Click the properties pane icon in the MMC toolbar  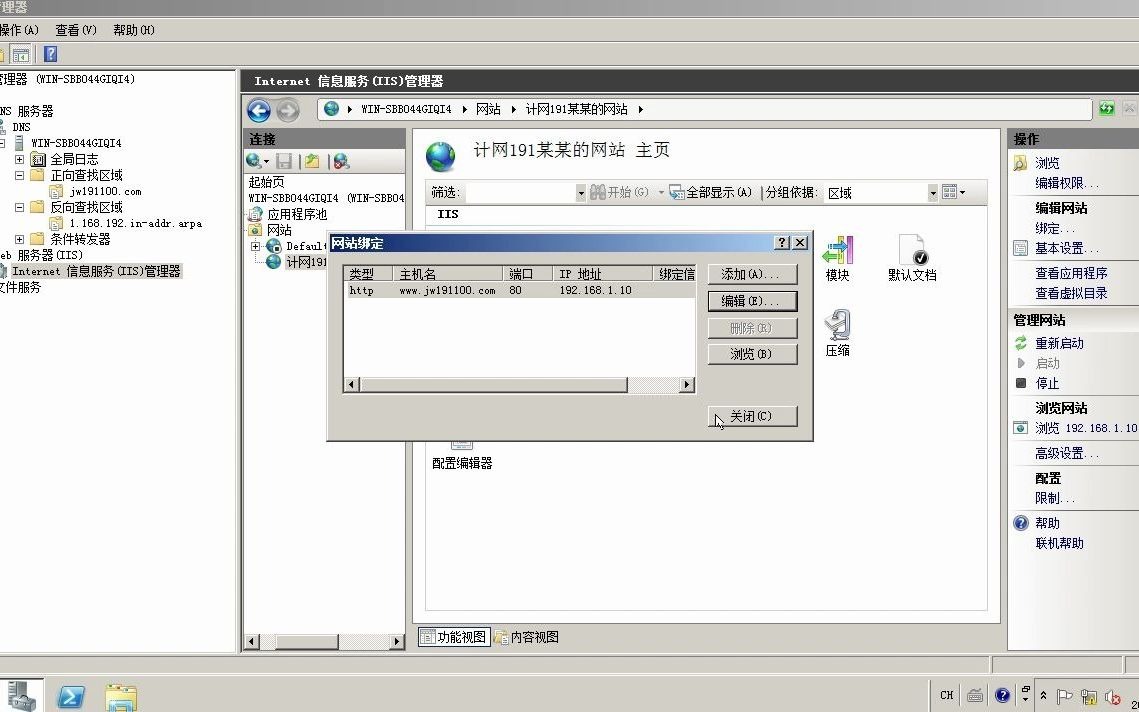point(20,54)
